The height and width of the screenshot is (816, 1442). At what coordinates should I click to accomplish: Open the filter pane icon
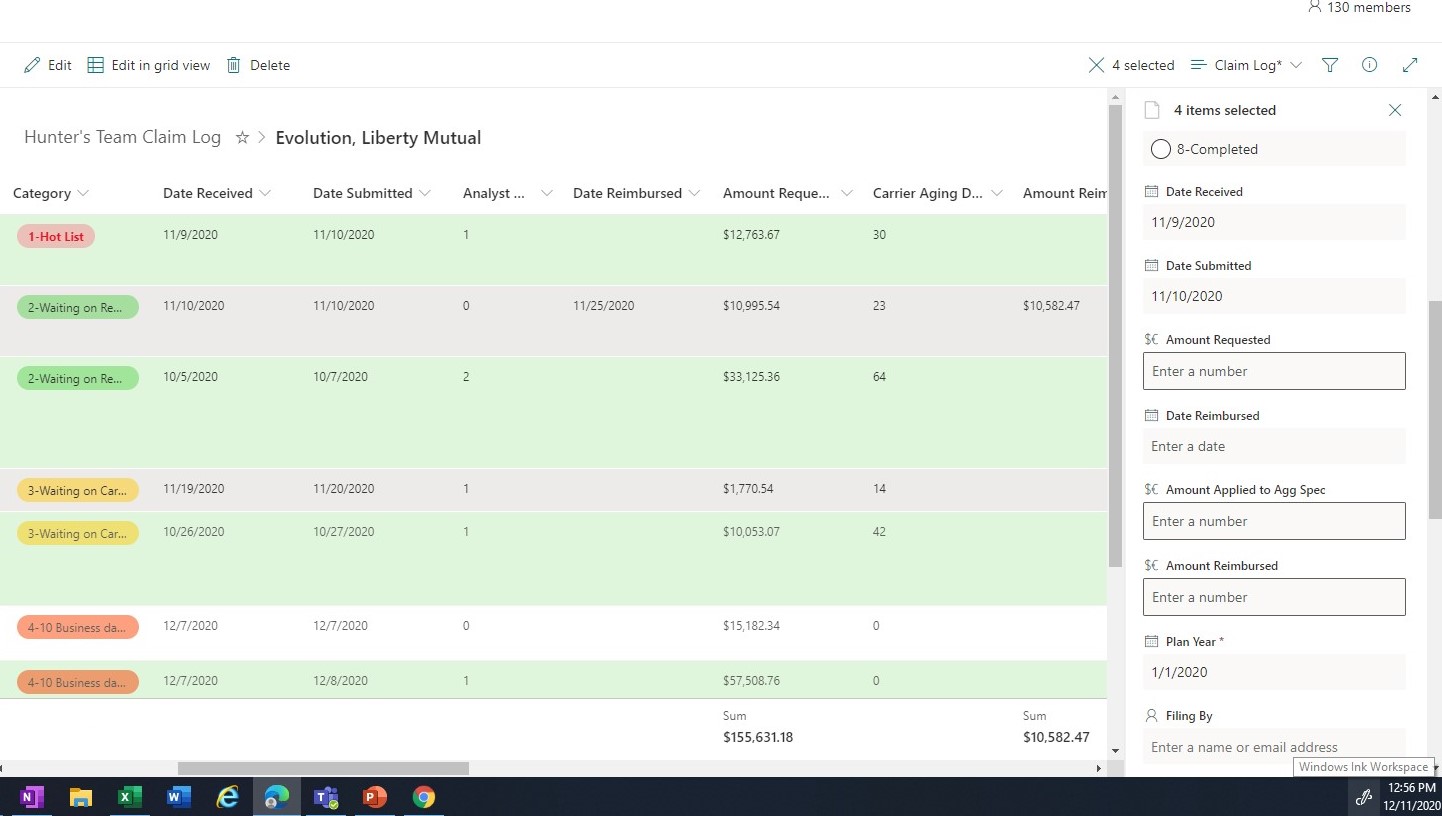tap(1330, 65)
